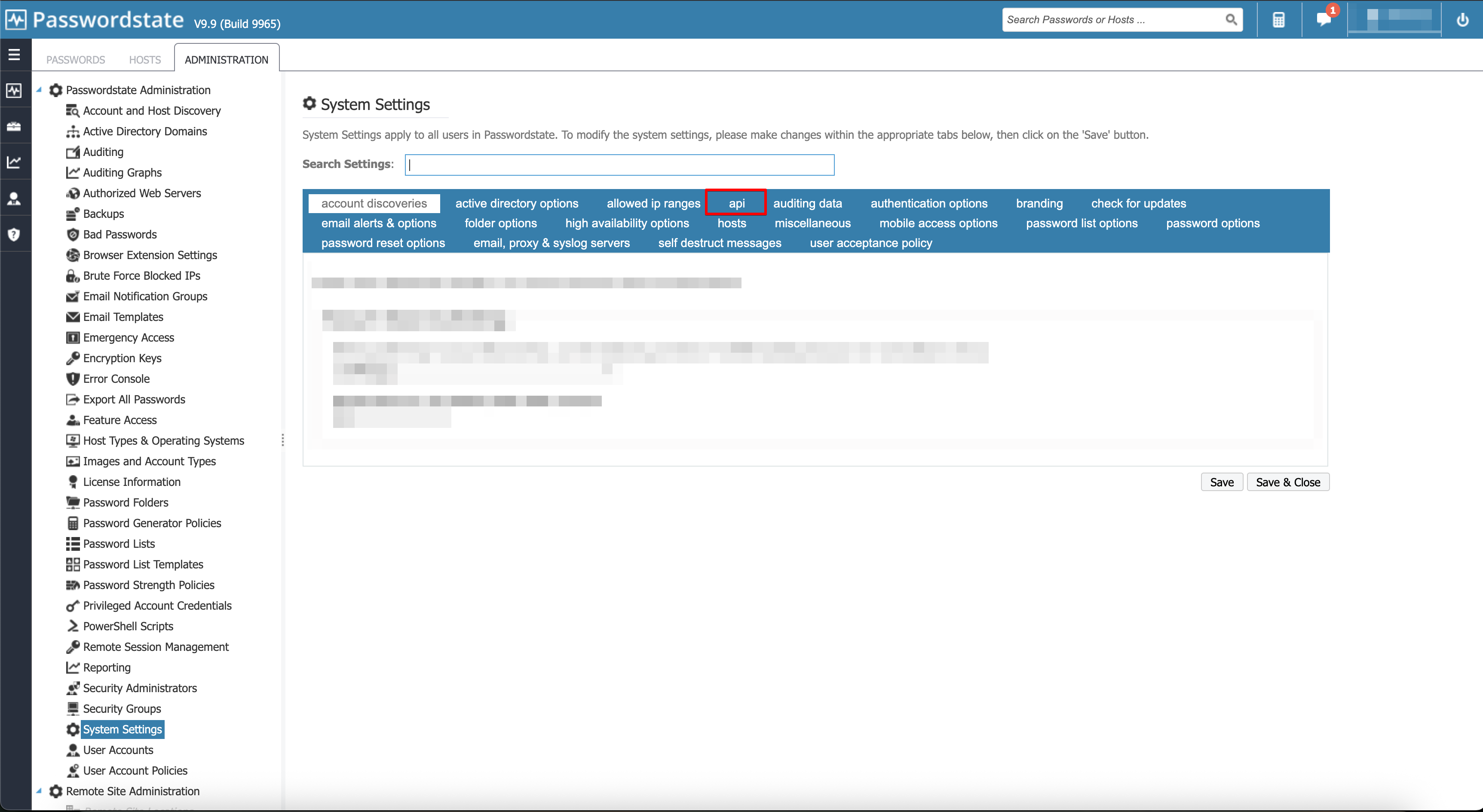The width and height of the screenshot is (1483, 812).
Task: Collapse the Passwordstate Administration tree
Action: click(39, 90)
